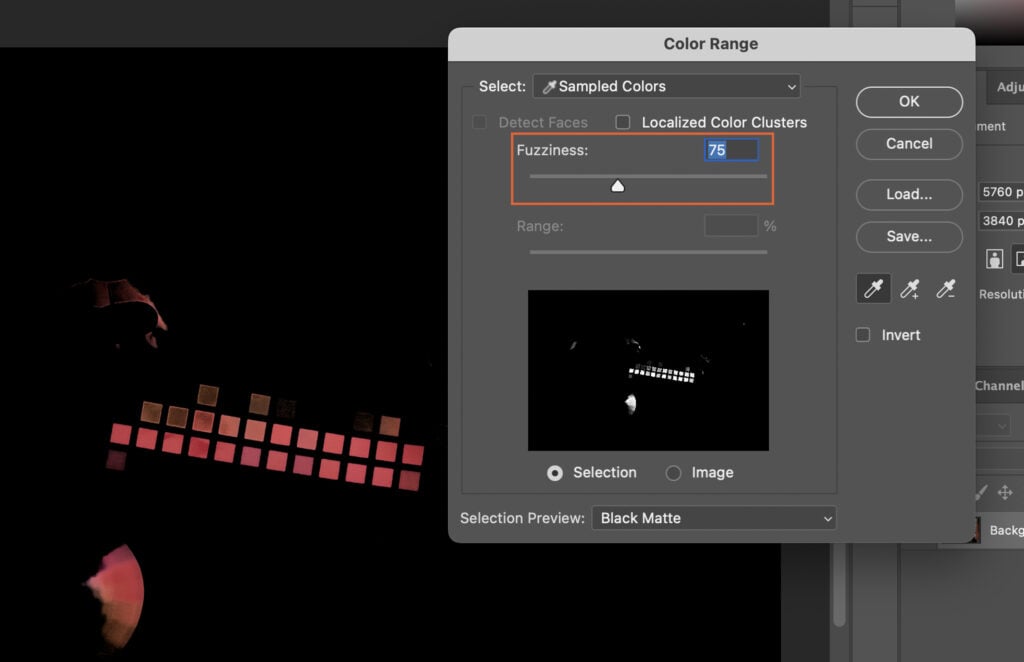Enable Localized Color Clusters
This screenshot has width=1024, height=662.
[622, 122]
